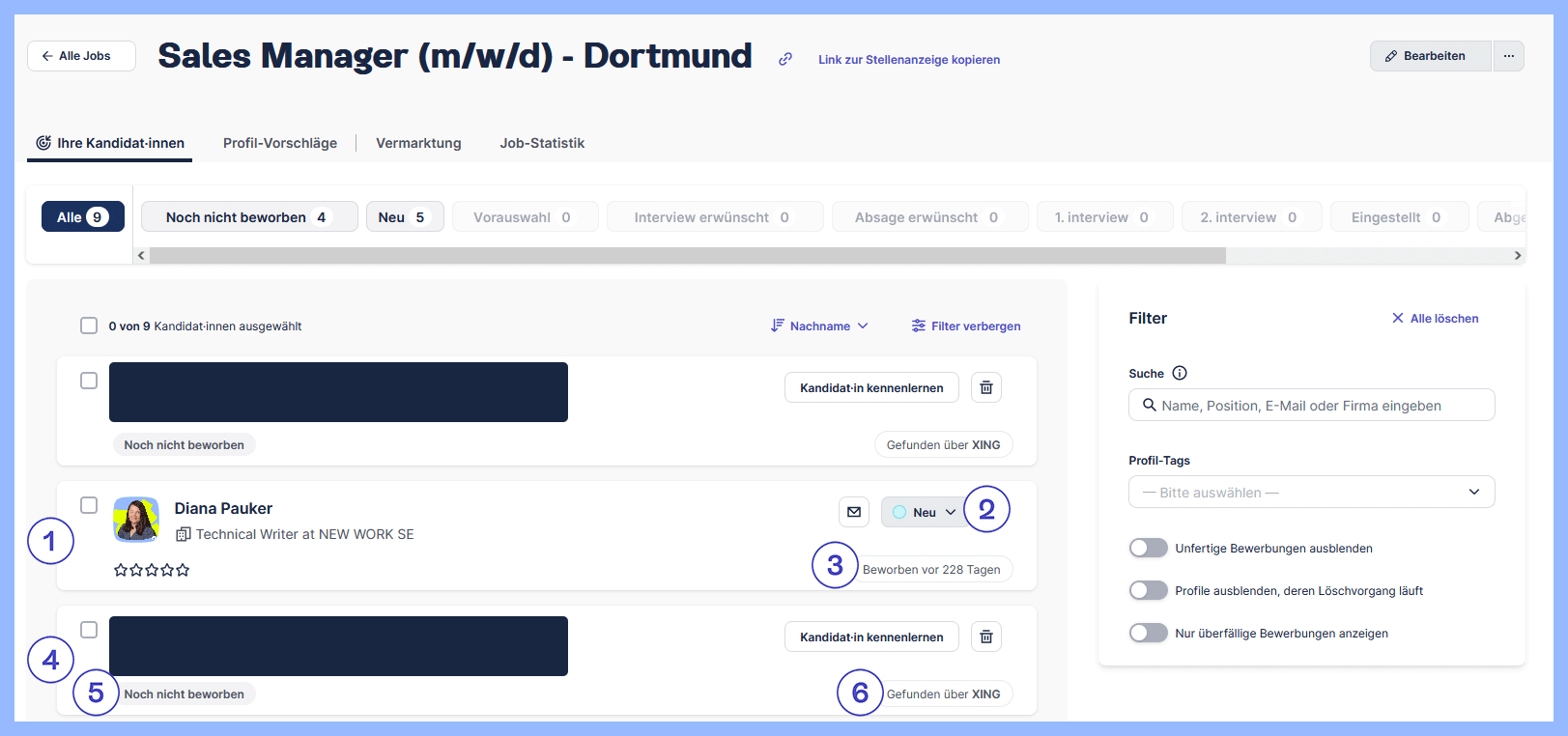Delete first candidate via trash icon
Image resolution: width=1568 pixels, height=736 pixels.
[x=986, y=387]
